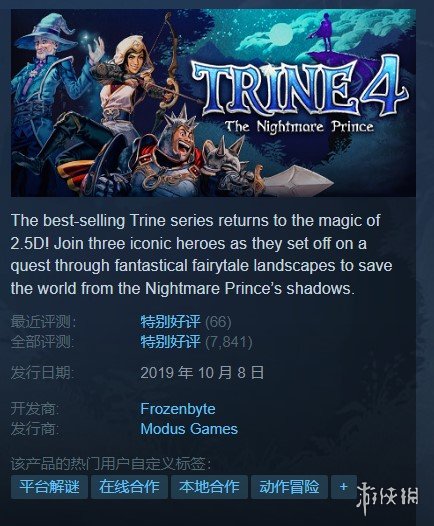Click the release date 2019年10月8日
This screenshot has width=434, height=526.
(202, 373)
